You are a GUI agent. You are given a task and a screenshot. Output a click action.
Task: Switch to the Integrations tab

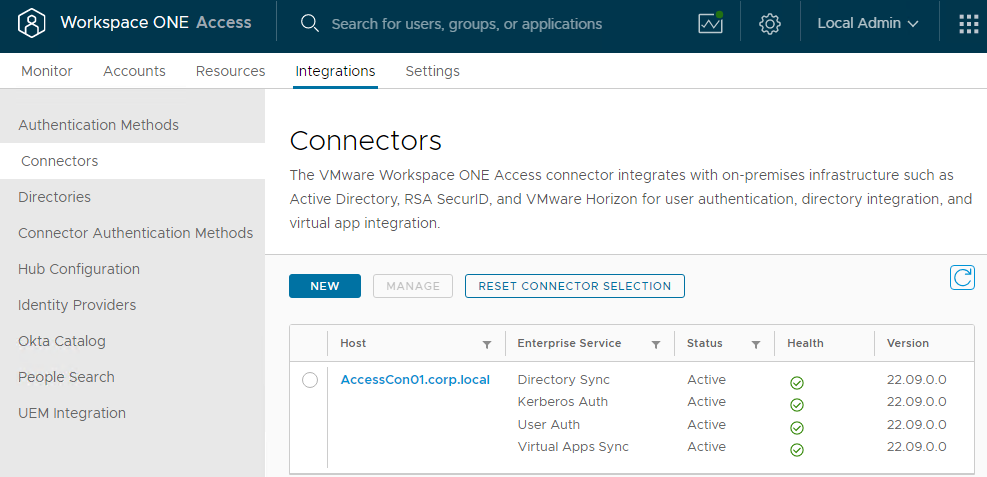[x=336, y=71]
